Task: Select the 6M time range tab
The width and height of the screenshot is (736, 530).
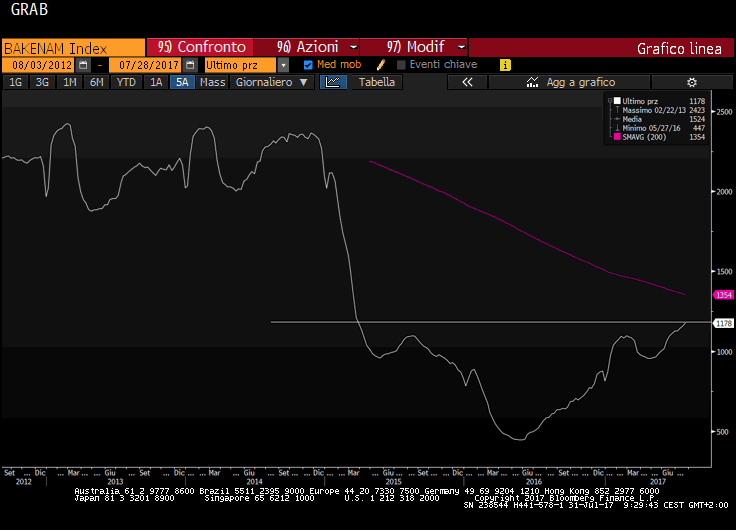Action: [x=97, y=82]
